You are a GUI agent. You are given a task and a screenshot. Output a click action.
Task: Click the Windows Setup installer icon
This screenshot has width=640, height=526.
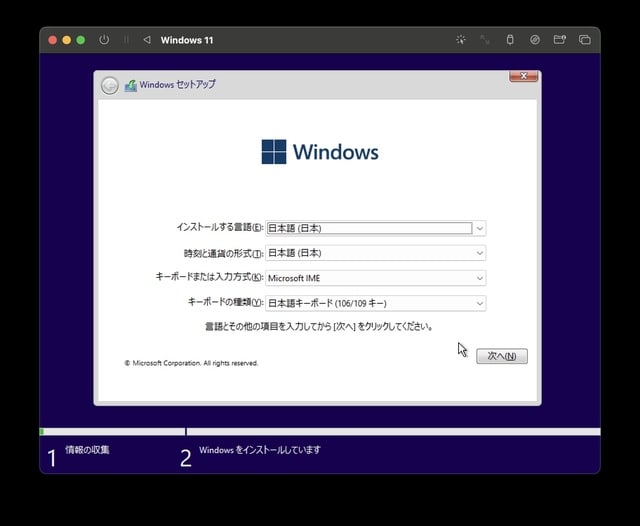click(x=130, y=85)
